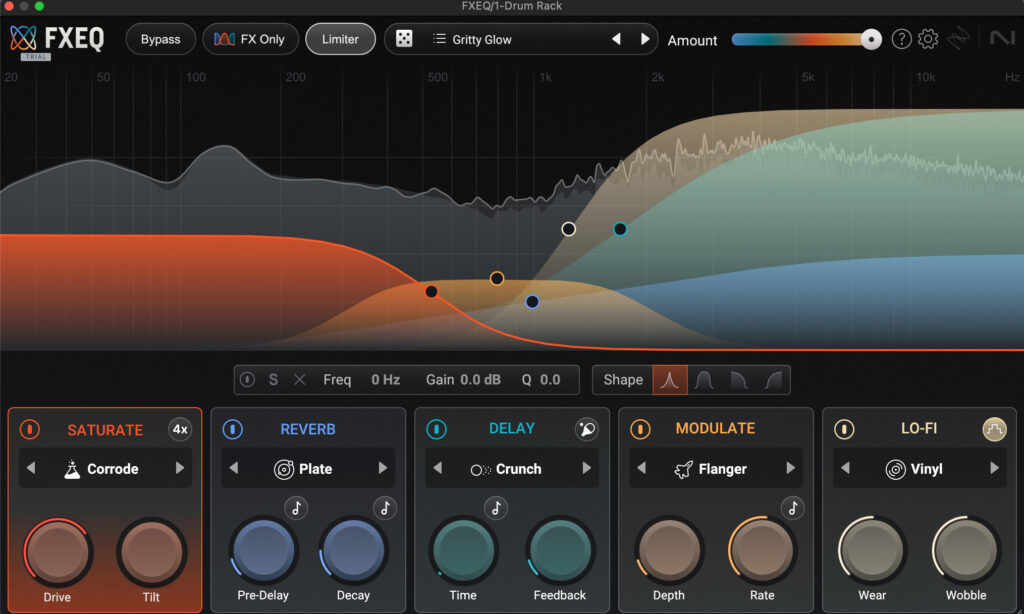
Task: Click the Delay ping-pong icon
Action: click(x=586, y=429)
